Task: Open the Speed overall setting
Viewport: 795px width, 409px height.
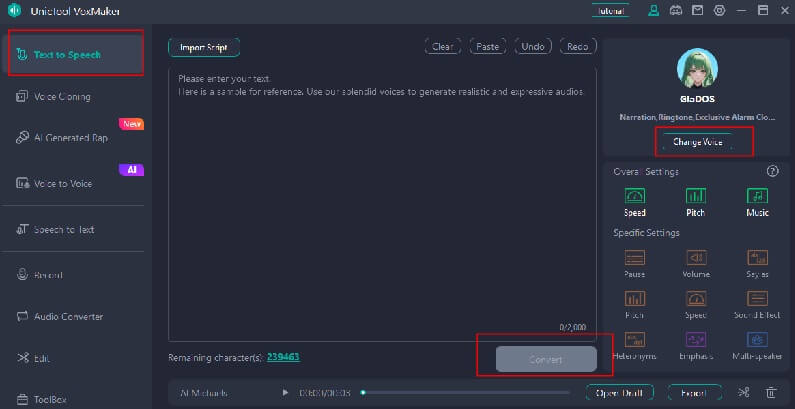Action: pos(634,197)
